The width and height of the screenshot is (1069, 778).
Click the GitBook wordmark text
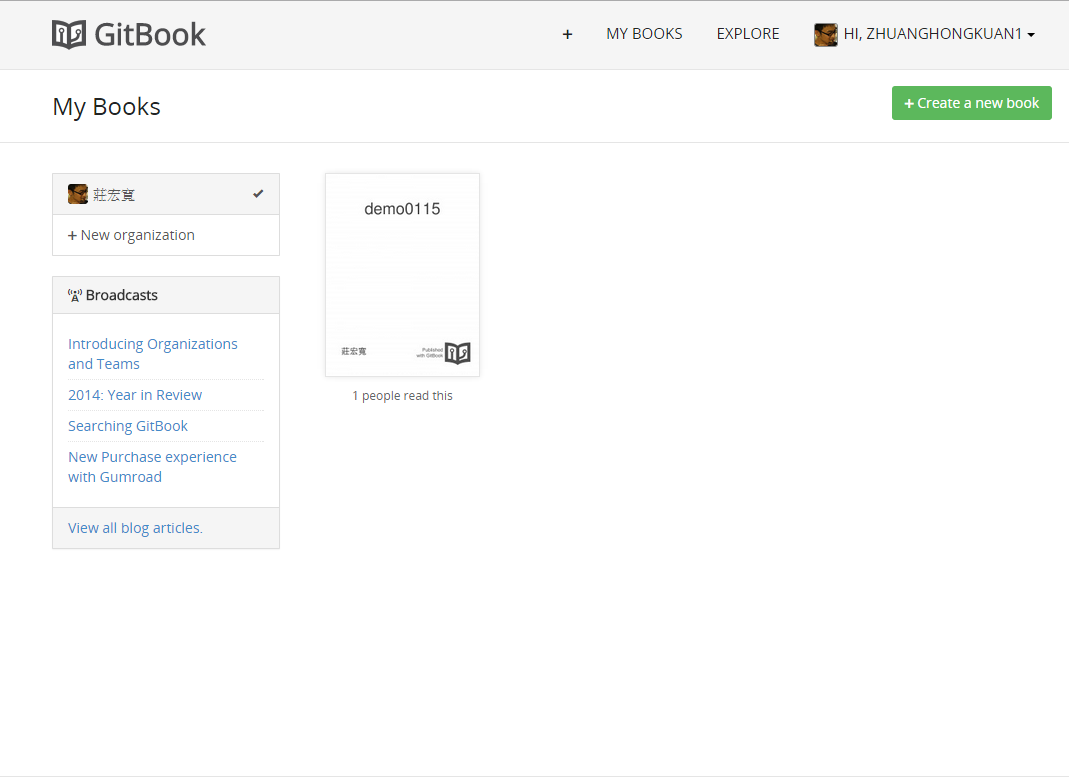150,35
